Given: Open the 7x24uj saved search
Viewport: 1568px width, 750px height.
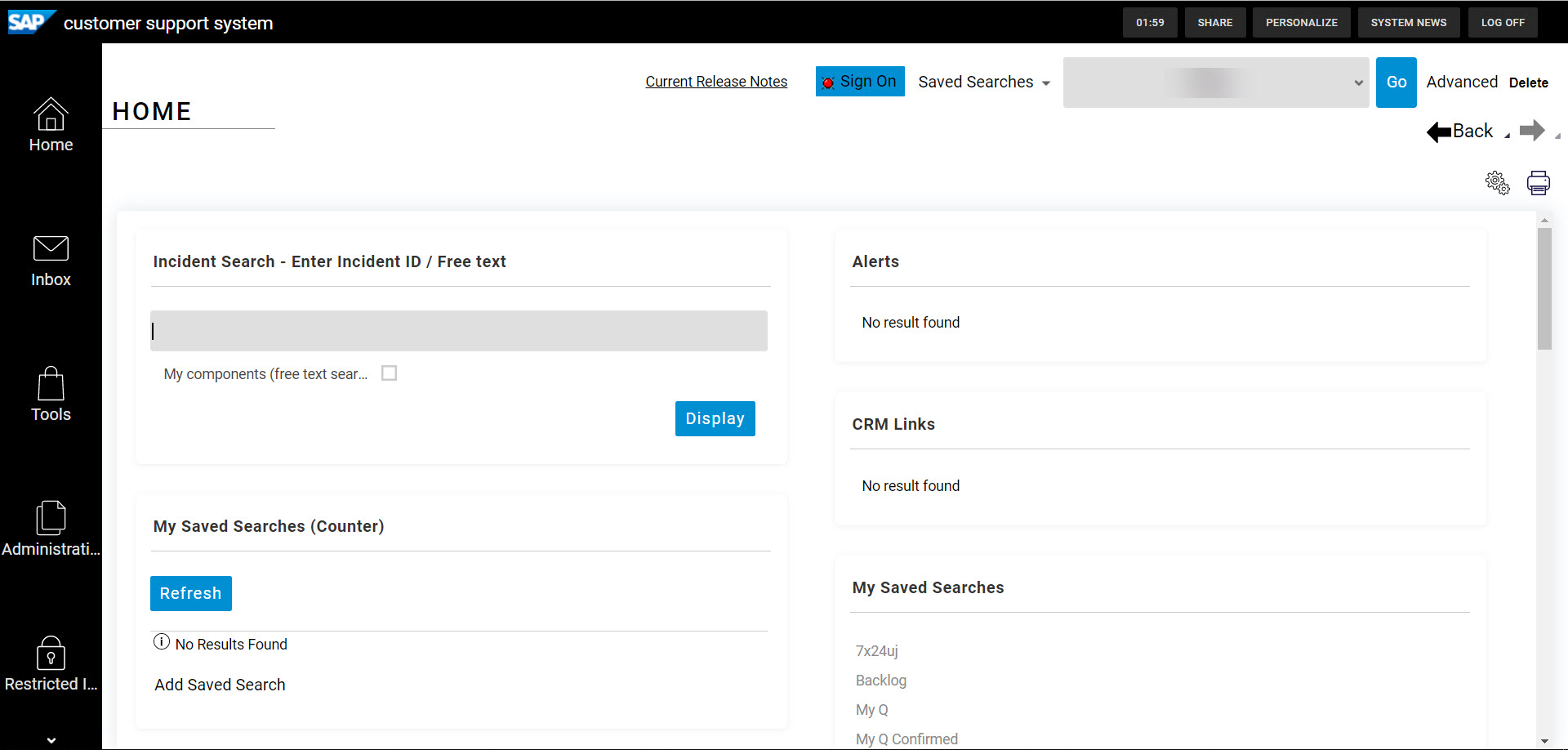Looking at the screenshot, I should pos(877,651).
